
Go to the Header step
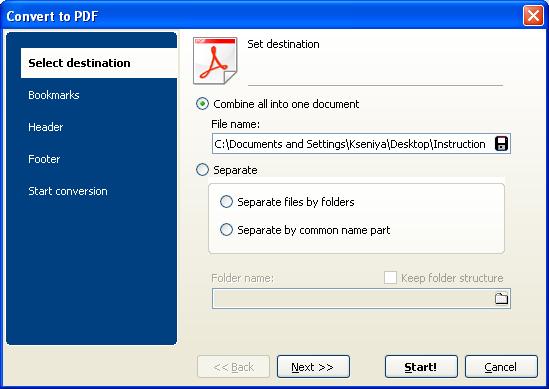(x=46, y=127)
